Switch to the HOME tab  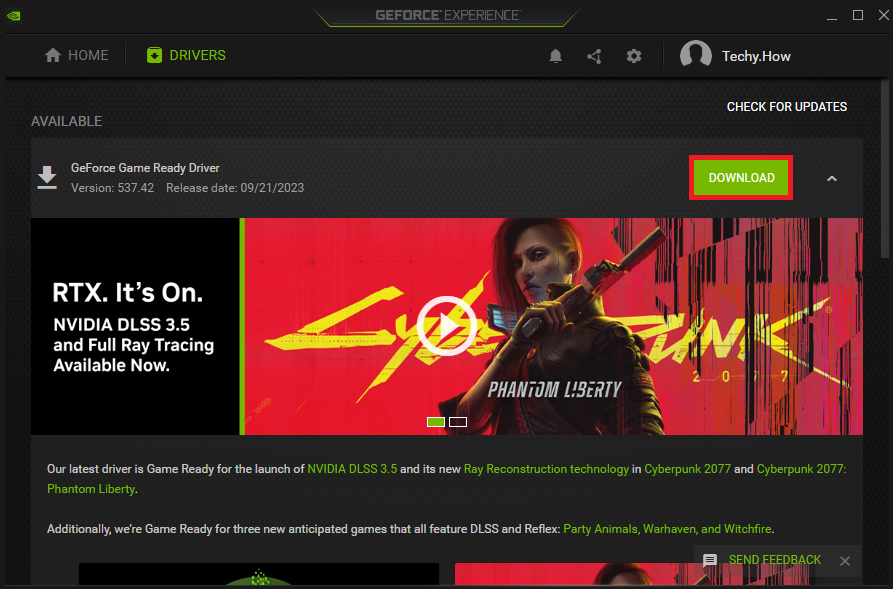76,55
